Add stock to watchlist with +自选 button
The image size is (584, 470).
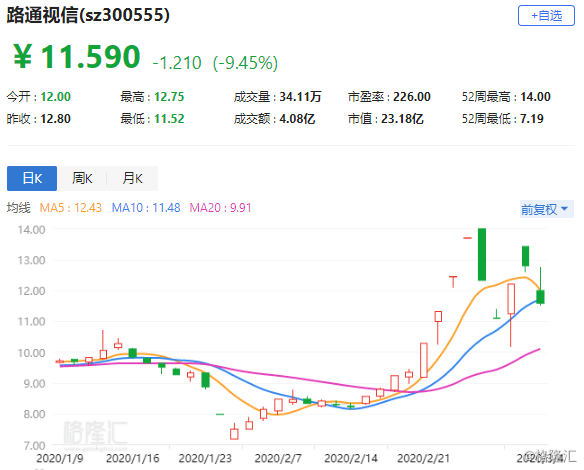(546, 16)
